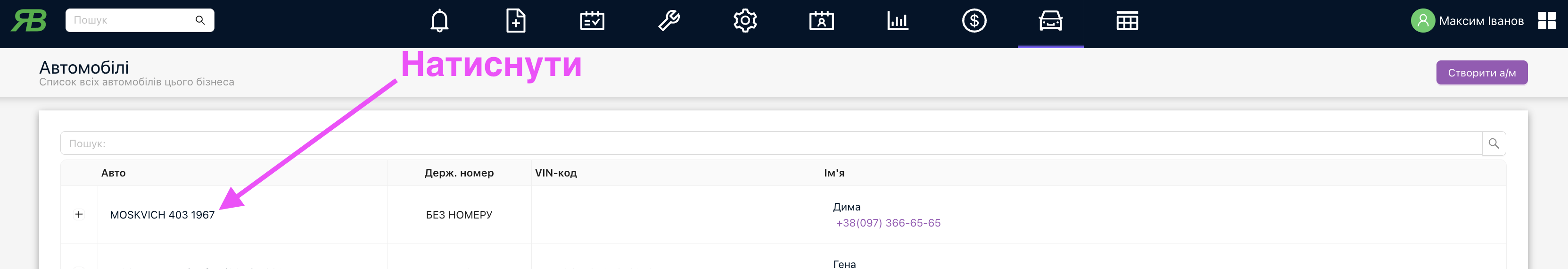Click the new document icon
The height and width of the screenshot is (269, 1568).
click(516, 21)
